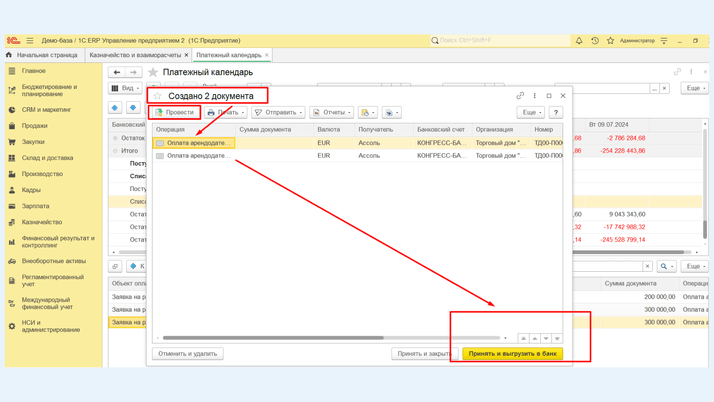Switch to Казначейство и взаиморасчеты tab
Screen dimensions: 714x402
click(135, 55)
